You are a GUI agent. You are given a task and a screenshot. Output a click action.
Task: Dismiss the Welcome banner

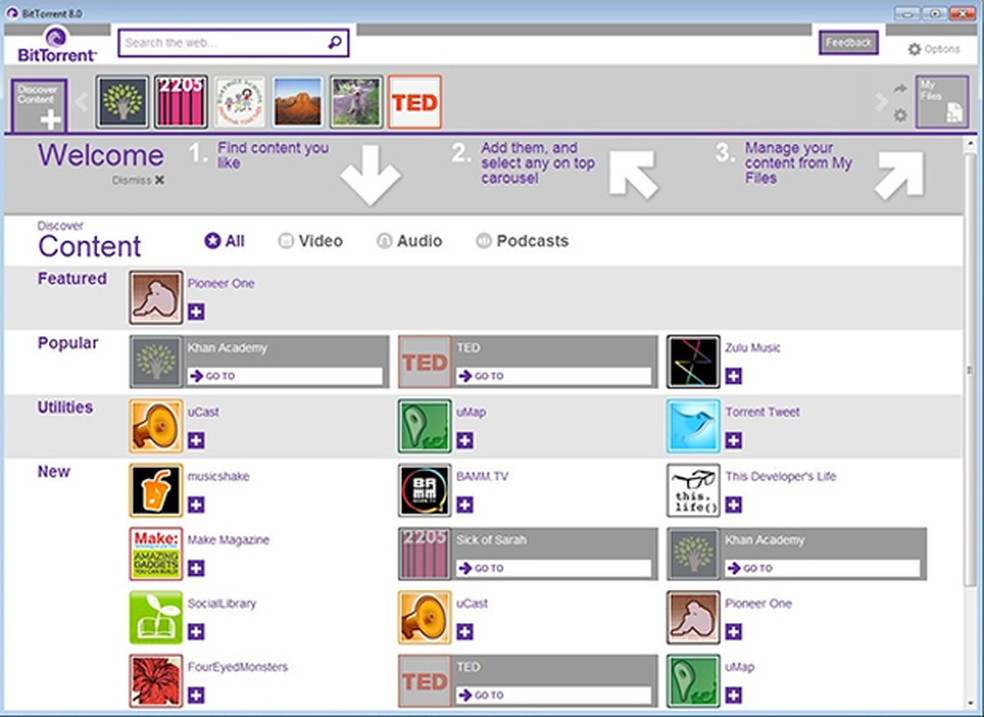[x=138, y=180]
